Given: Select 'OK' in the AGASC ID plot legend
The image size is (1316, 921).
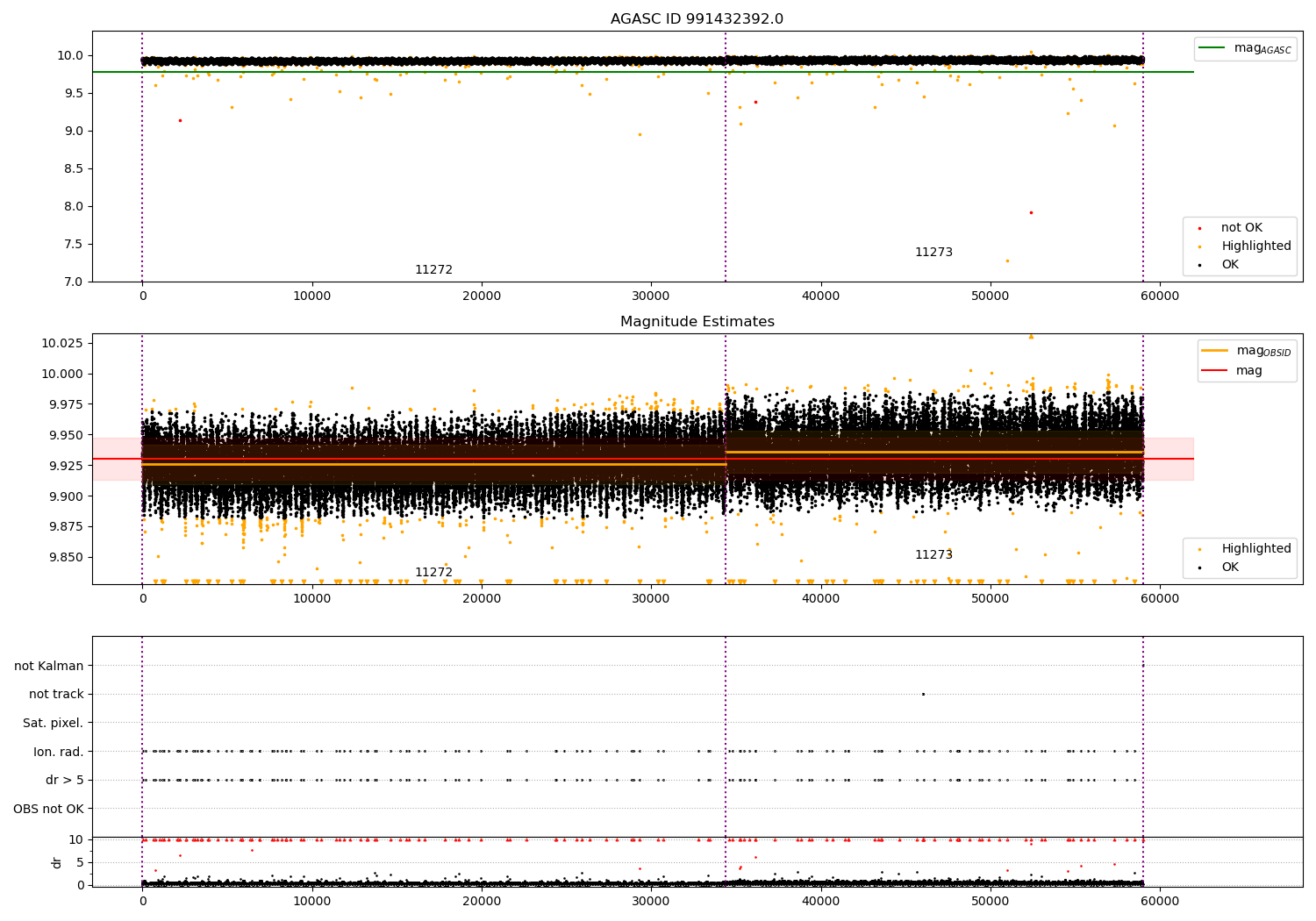Looking at the screenshot, I should click(1230, 265).
